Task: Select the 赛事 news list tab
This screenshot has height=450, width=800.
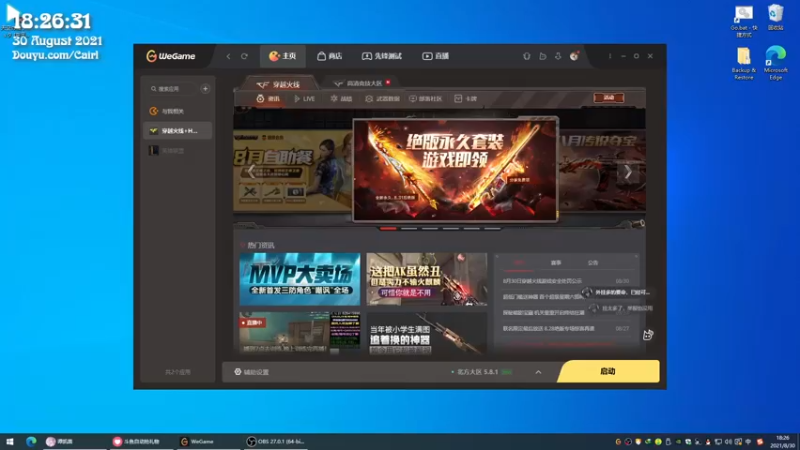Action: [556, 263]
